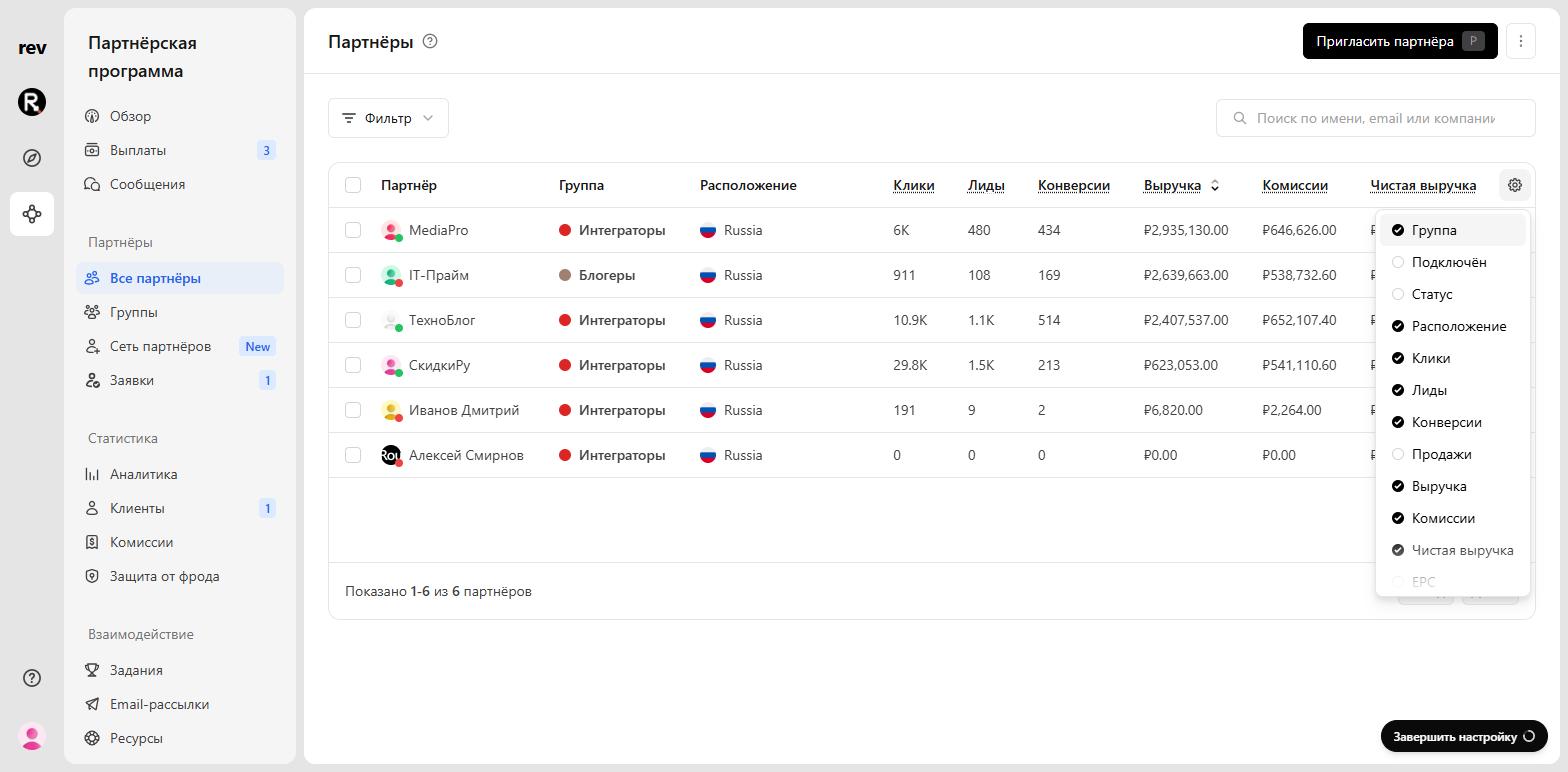Viewport: 1568px width, 772px height.
Task: Click the Иванов Дмитрий avatar icon
Action: 391,410
